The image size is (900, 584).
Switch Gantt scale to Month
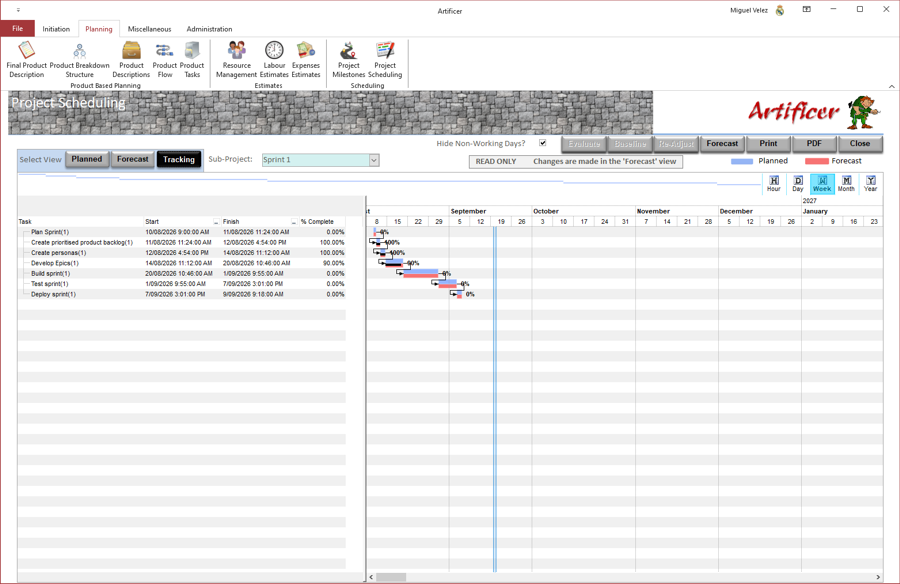tap(846, 184)
